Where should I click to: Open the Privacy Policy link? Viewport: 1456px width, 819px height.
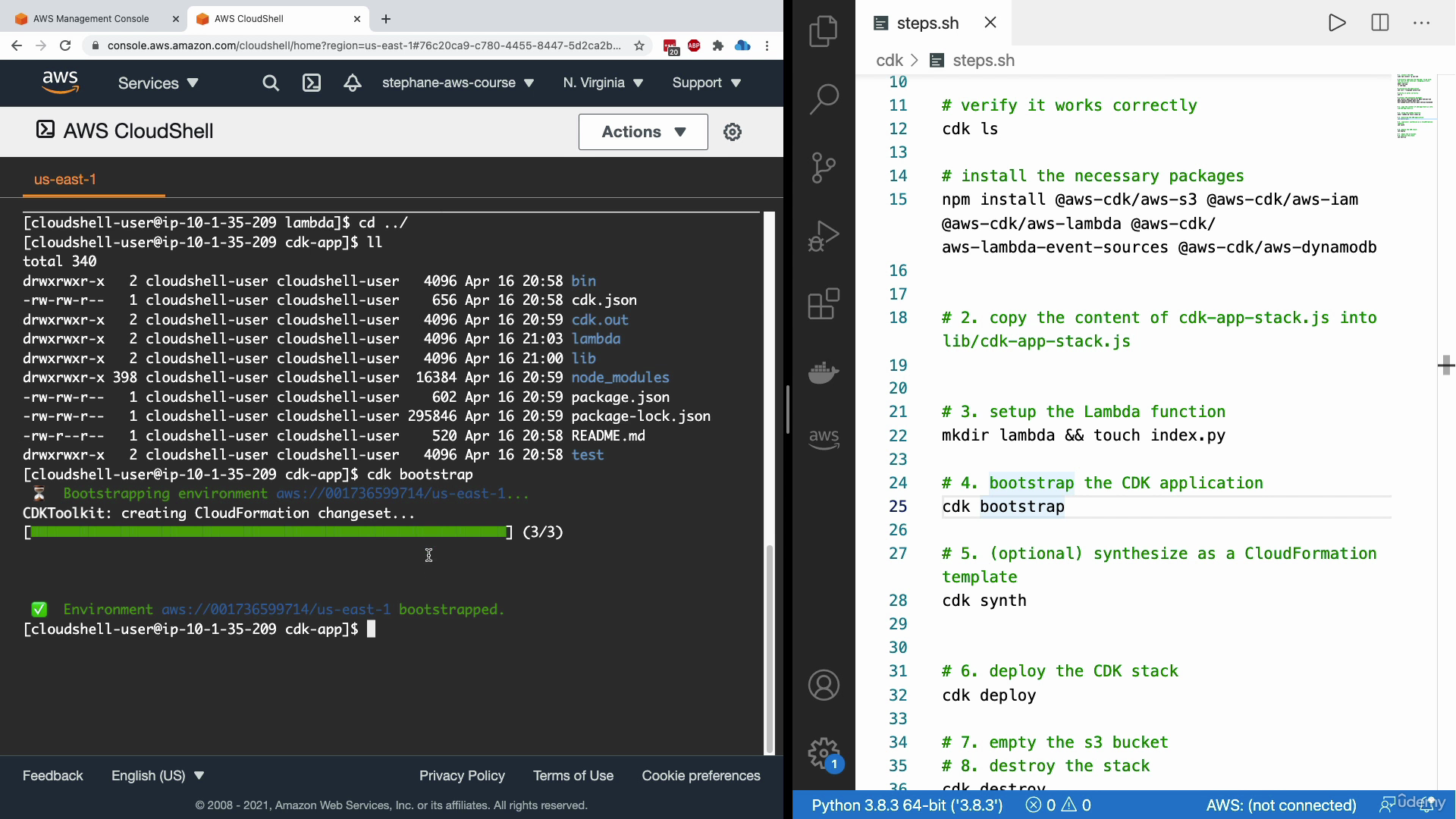point(462,776)
